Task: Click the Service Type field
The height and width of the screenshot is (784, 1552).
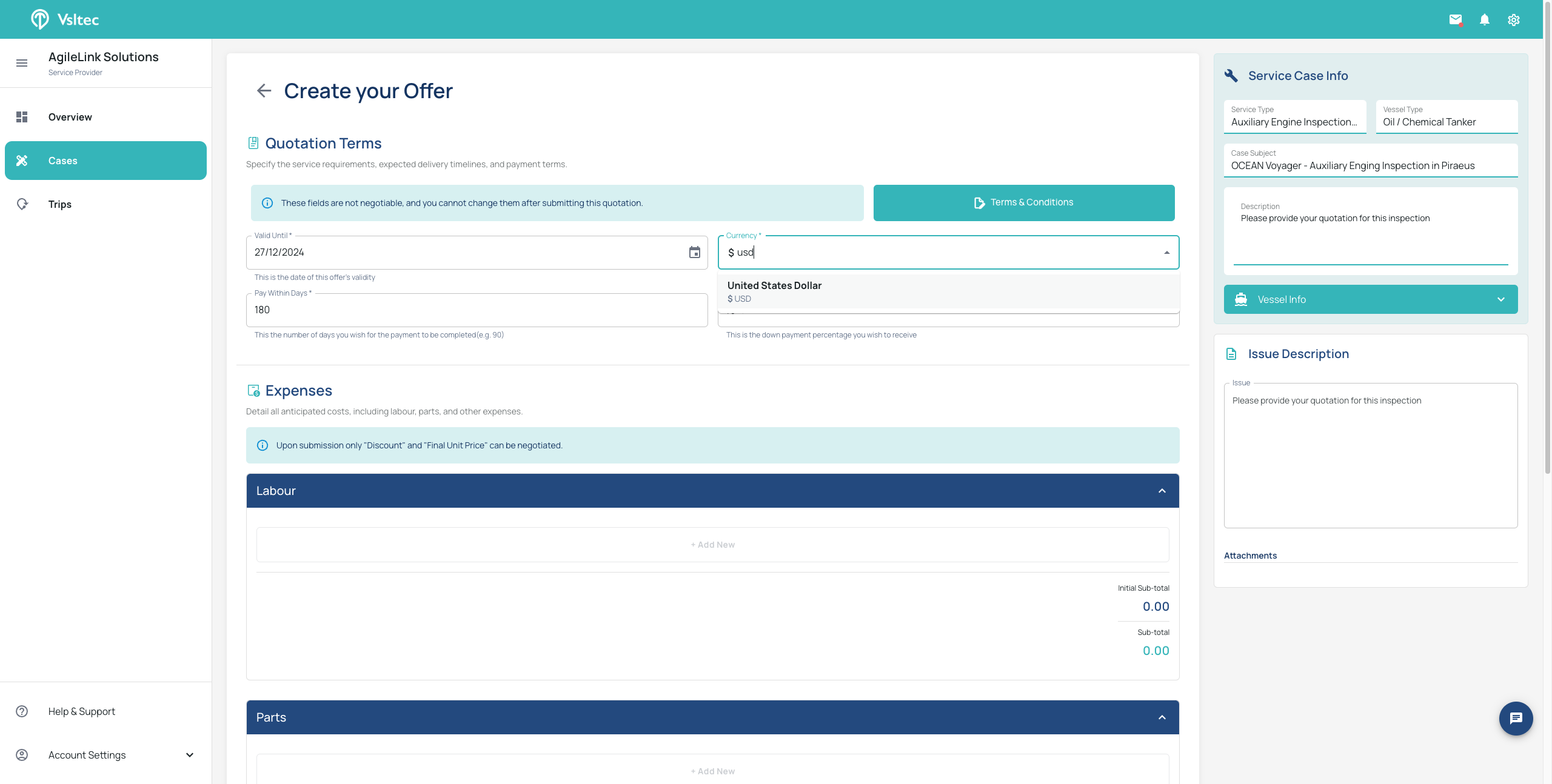Action: point(1295,117)
